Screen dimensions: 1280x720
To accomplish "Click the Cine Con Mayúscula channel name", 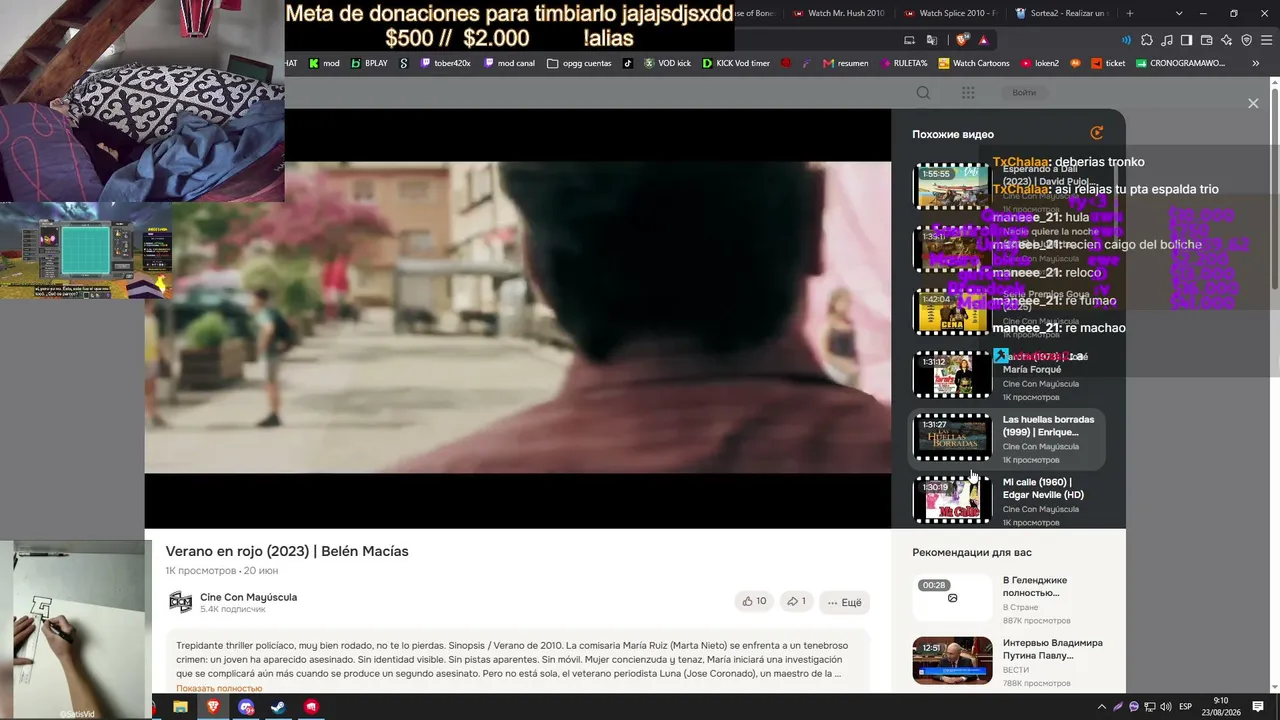I will coord(248,597).
